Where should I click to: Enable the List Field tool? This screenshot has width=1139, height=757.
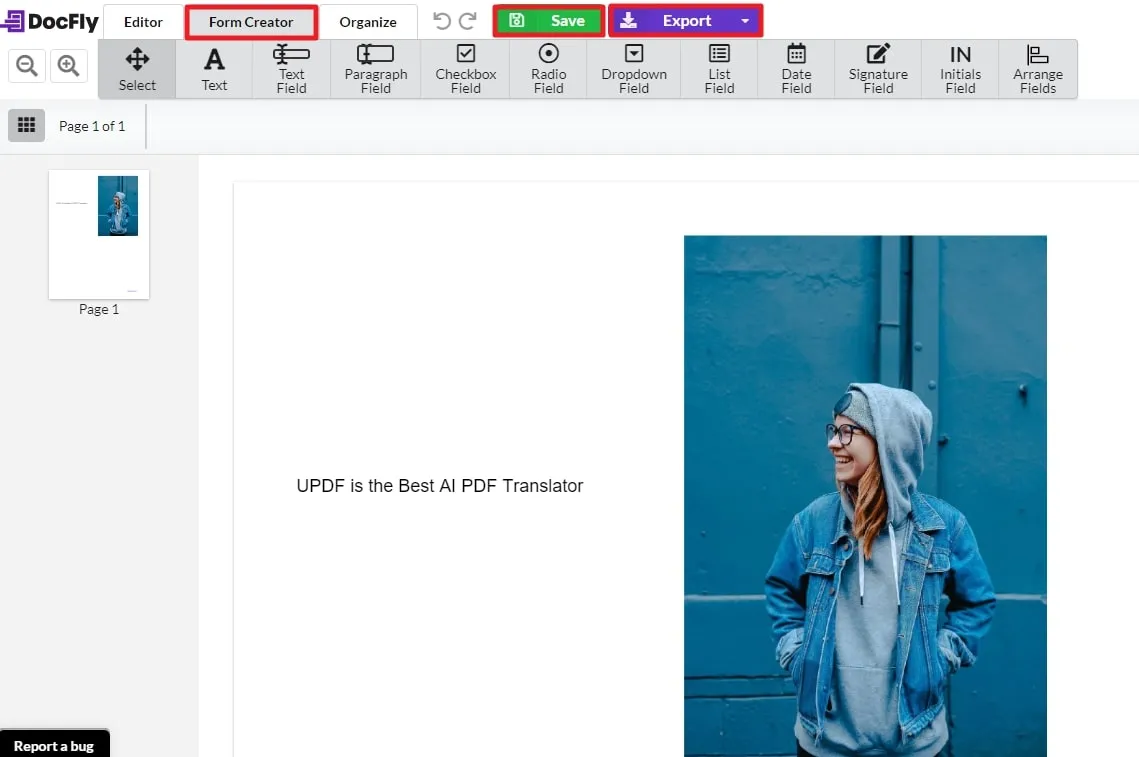pos(719,68)
